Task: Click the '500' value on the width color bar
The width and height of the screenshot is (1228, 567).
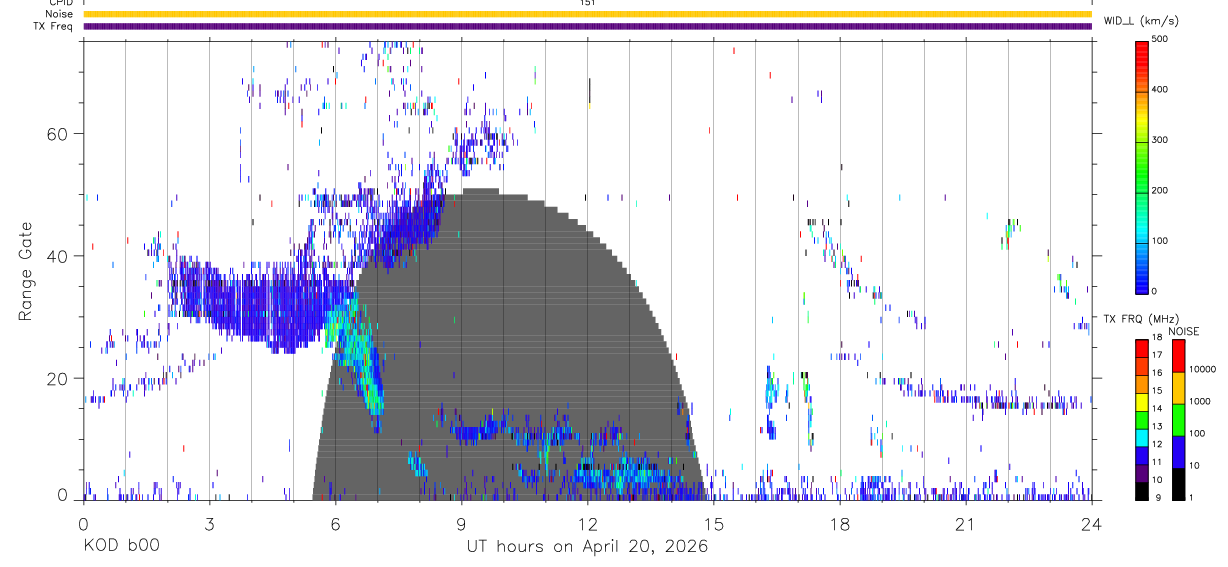Action: (1160, 39)
